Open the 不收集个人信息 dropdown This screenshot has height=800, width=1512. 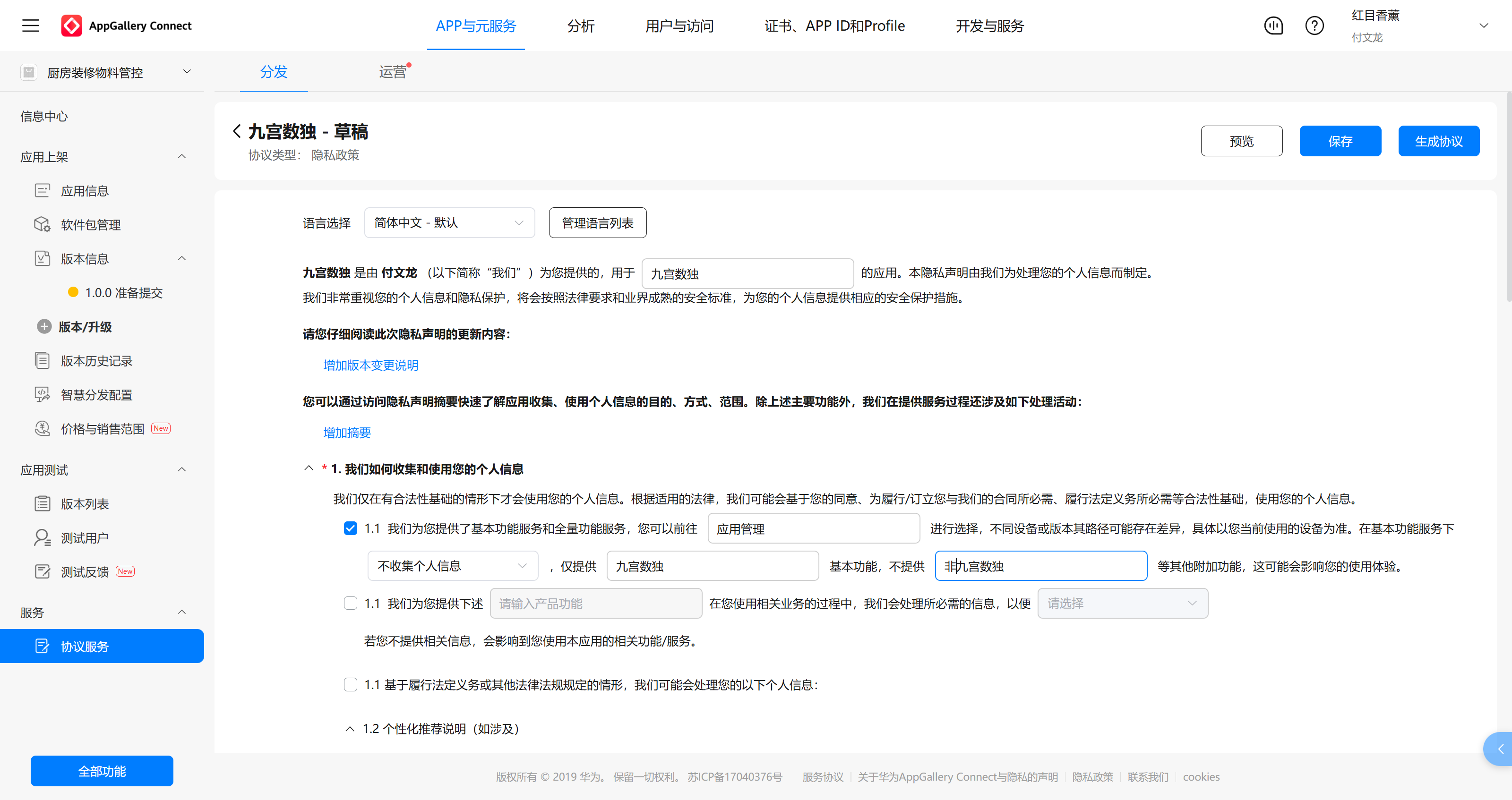point(453,566)
